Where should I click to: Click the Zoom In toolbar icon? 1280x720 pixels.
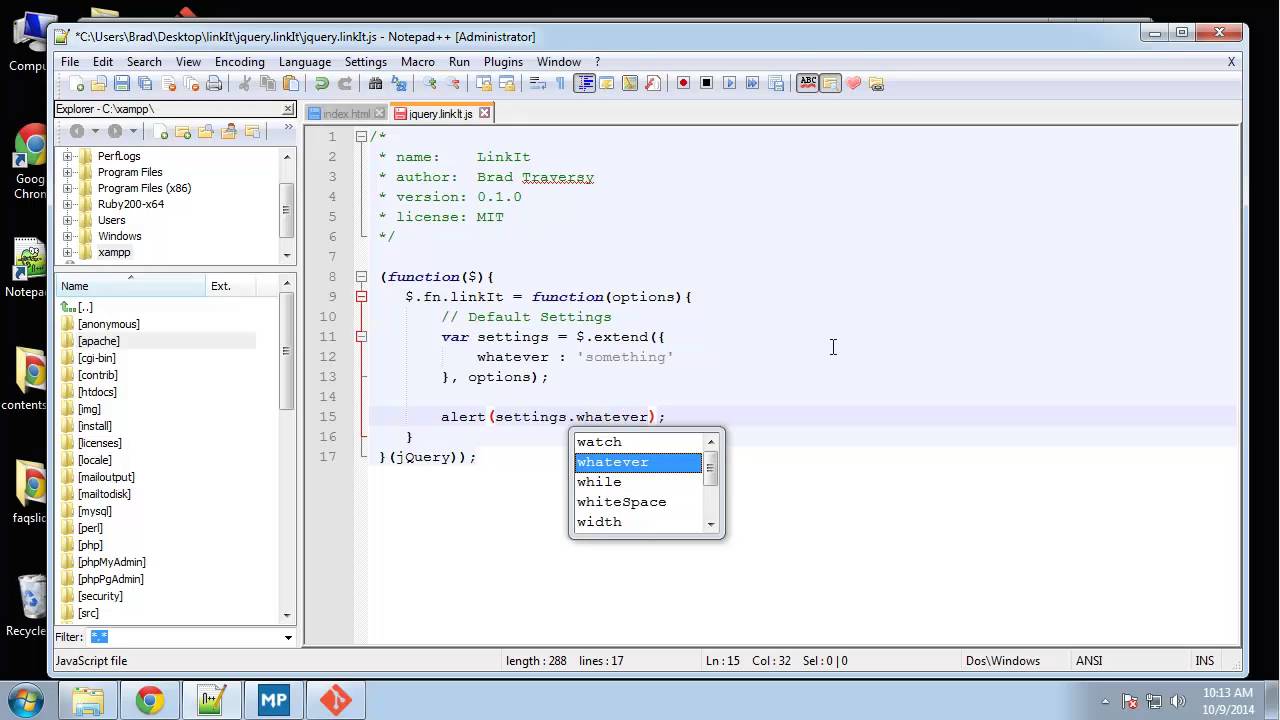point(431,83)
